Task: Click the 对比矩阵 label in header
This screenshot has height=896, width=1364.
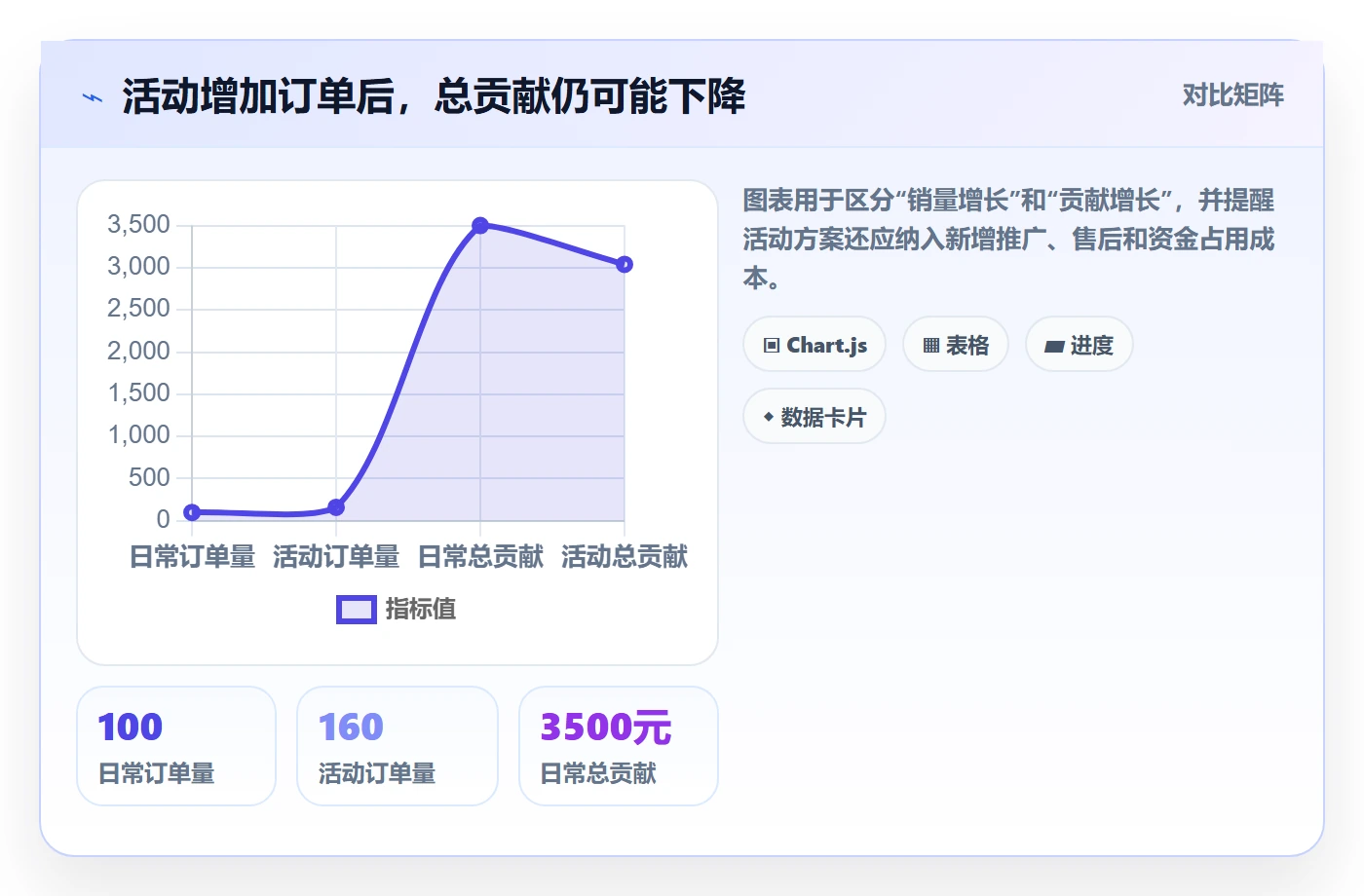Action: [x=1232, y=95]
